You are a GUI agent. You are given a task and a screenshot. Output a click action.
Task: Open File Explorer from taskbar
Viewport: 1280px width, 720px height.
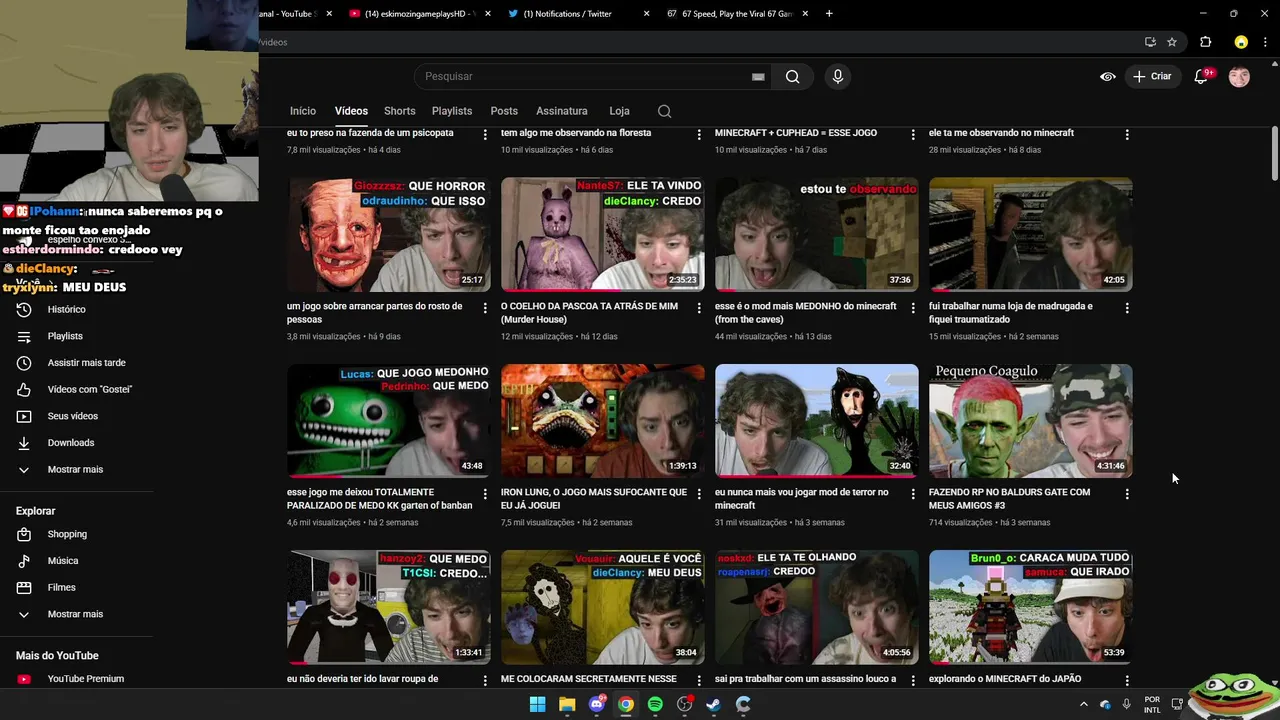[567, 704]
